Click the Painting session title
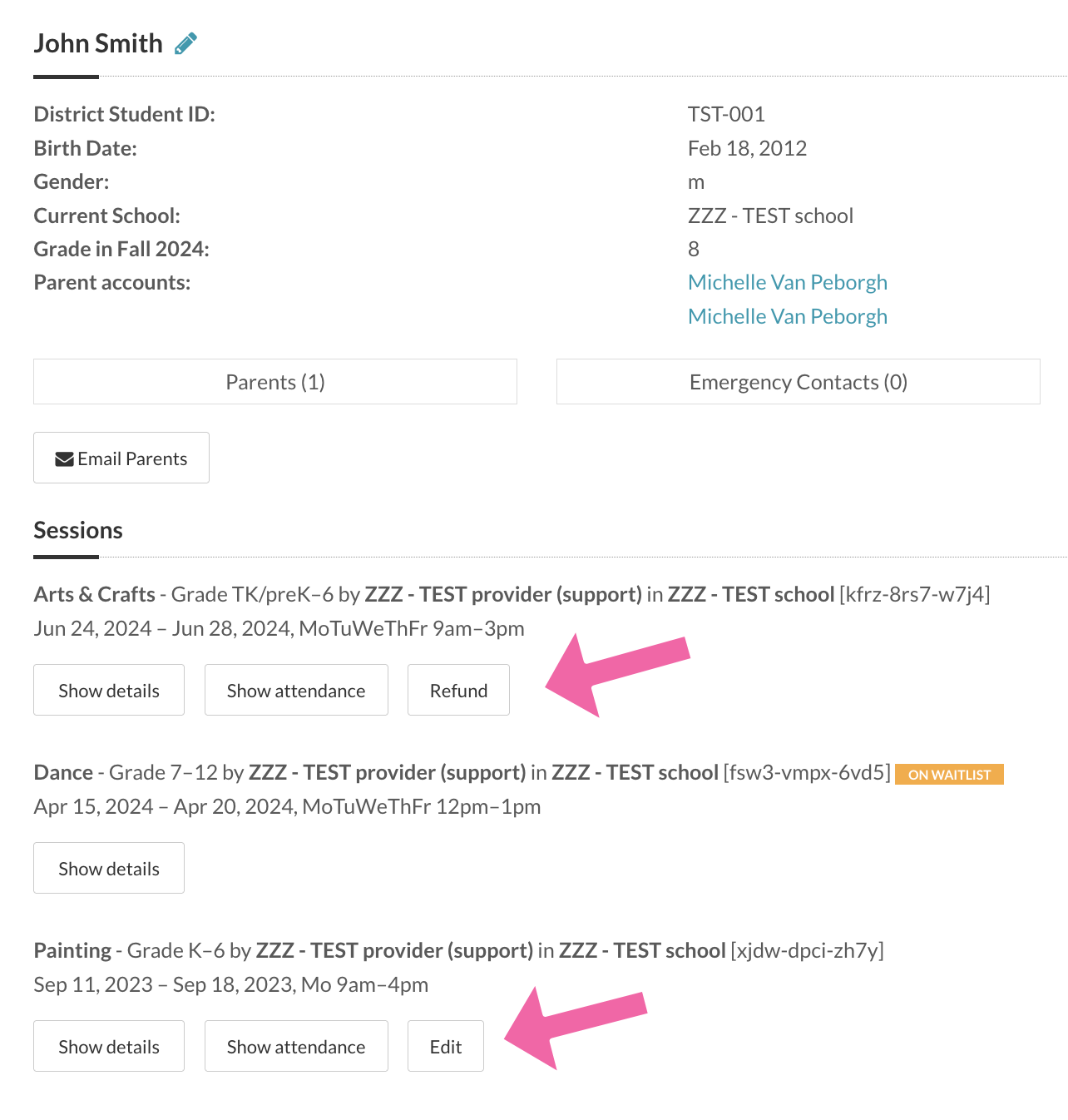 pyautogui.click(x=72, y=950)
